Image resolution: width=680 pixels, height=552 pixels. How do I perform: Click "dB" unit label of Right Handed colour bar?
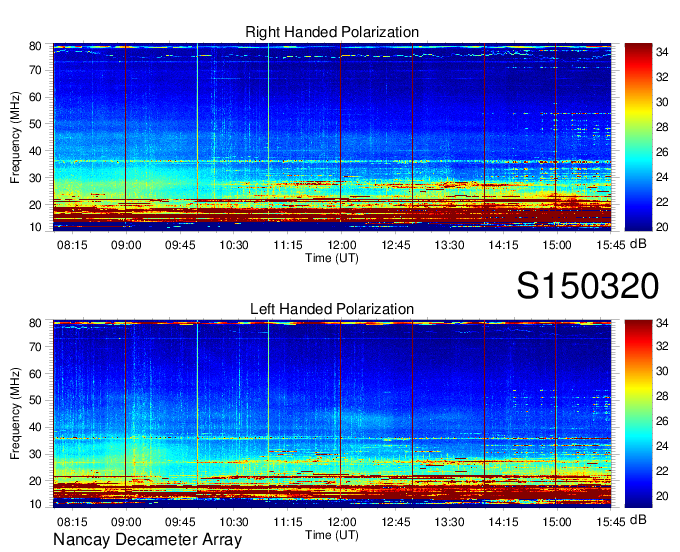pos(638,244)
